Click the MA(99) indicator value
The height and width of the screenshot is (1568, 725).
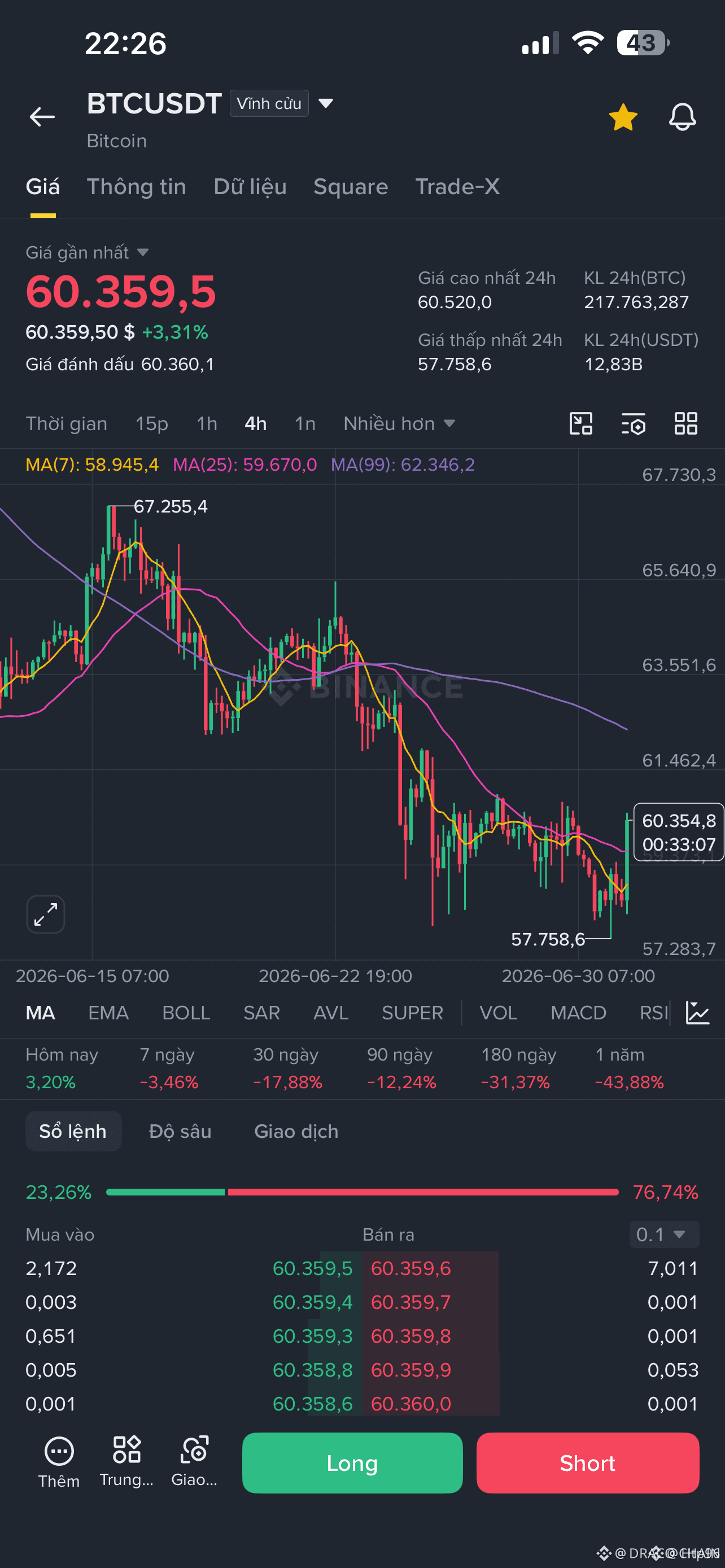(x=403, y=465)
